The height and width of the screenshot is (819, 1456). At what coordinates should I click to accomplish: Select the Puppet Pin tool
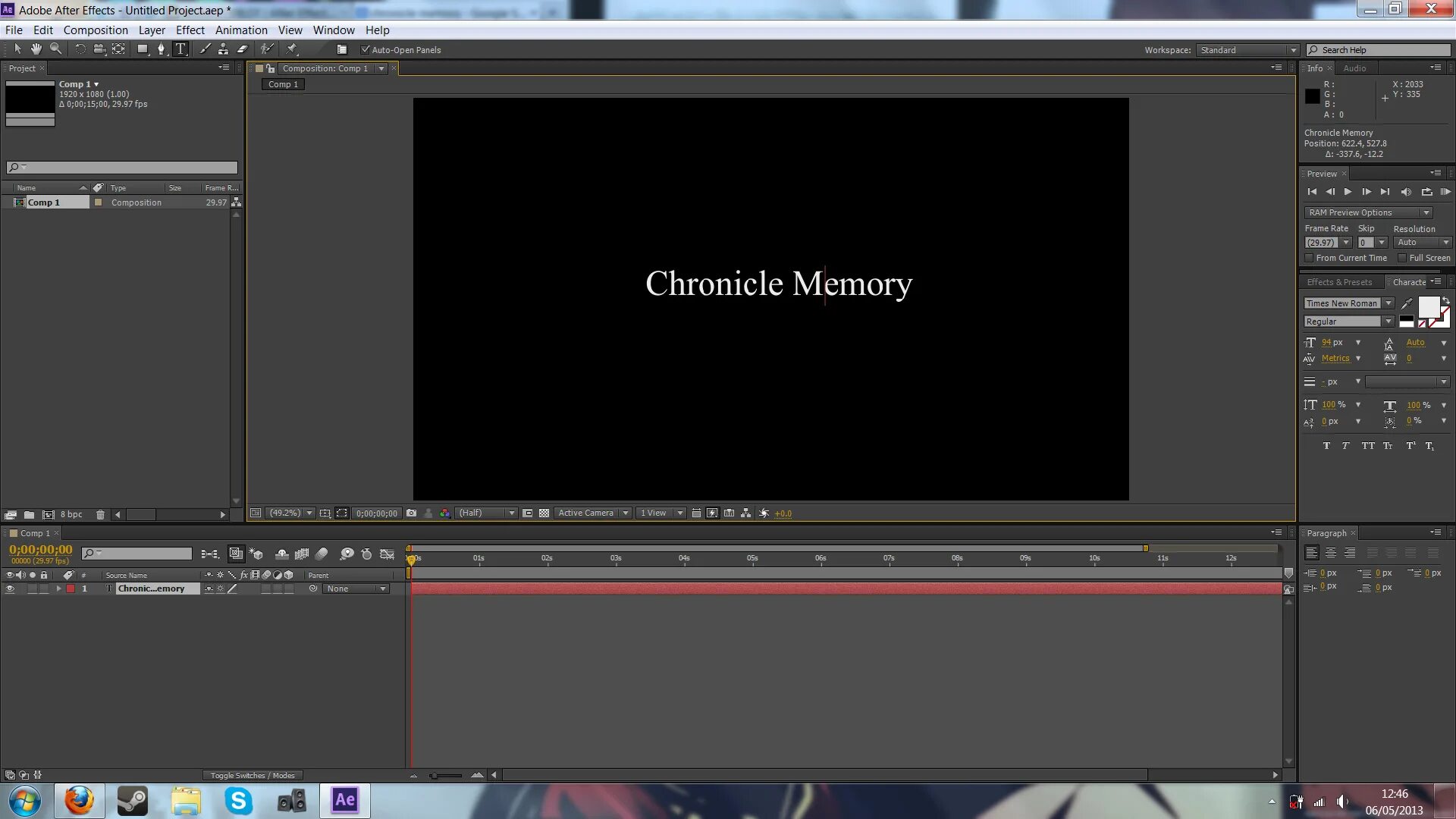[292, 49]
